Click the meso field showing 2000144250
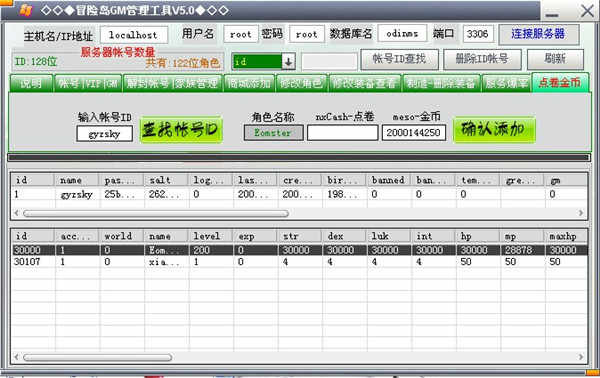This screenshot has width=600, height=378. (x=414, y=133)
